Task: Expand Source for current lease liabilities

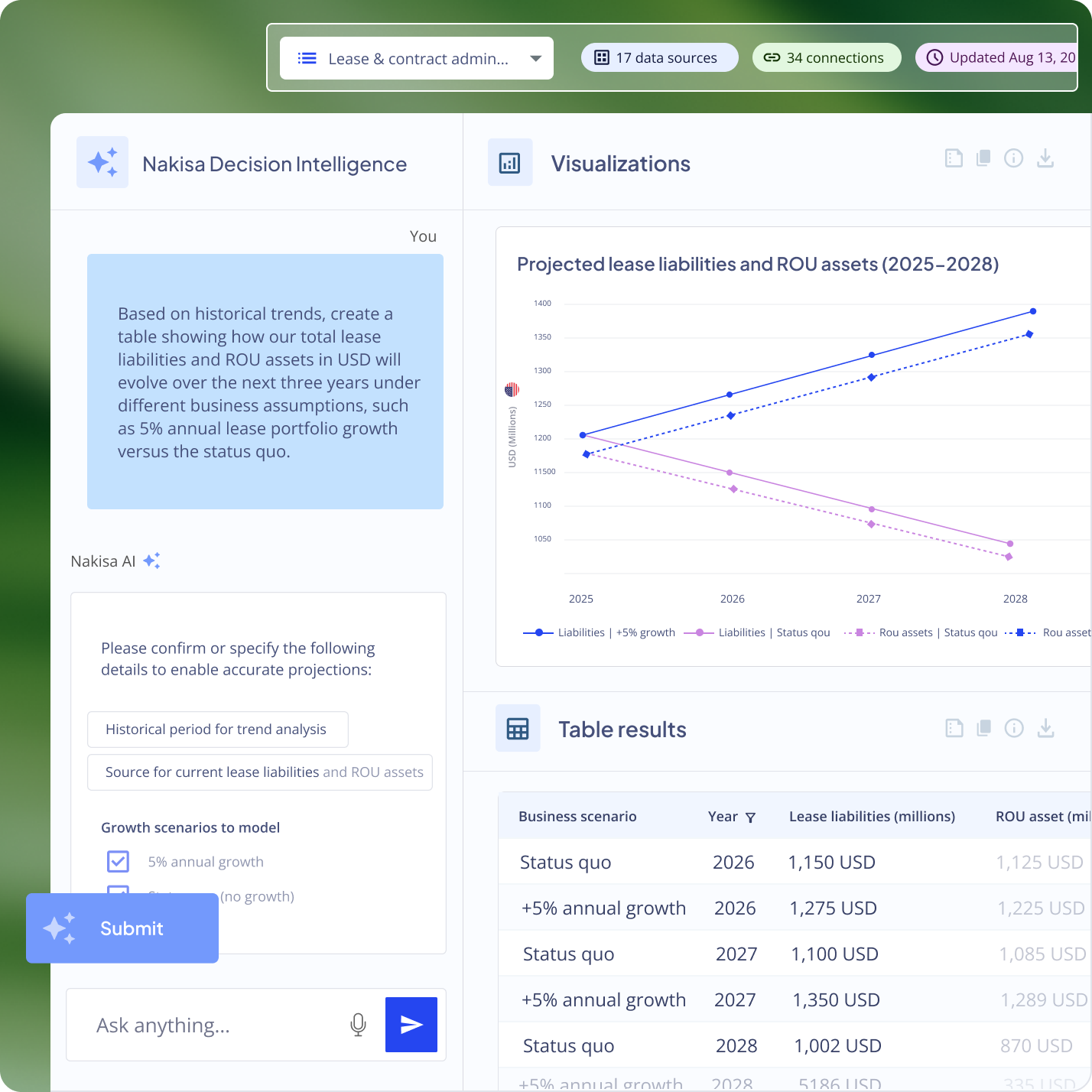Action: [260, 772]
